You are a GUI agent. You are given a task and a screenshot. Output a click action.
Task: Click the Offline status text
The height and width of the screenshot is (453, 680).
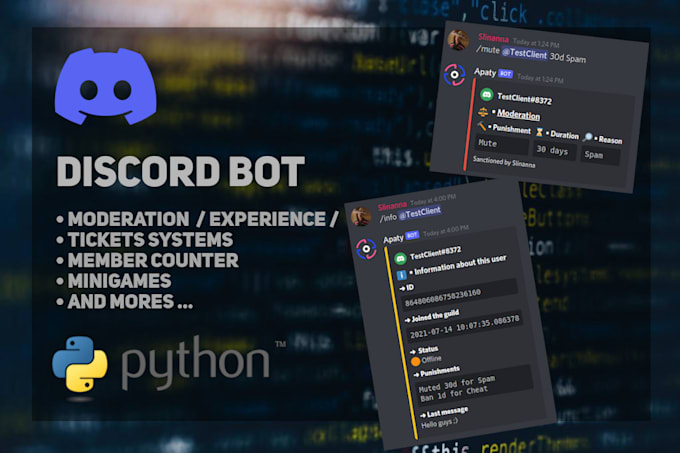pyautogui.click(x=432, y=359)
